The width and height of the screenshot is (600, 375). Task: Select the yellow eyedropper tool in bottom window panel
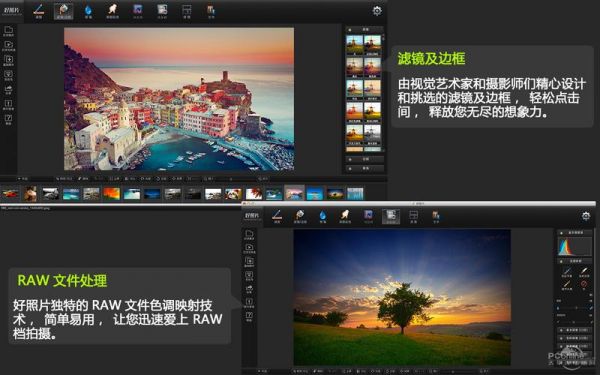(566, 285)
